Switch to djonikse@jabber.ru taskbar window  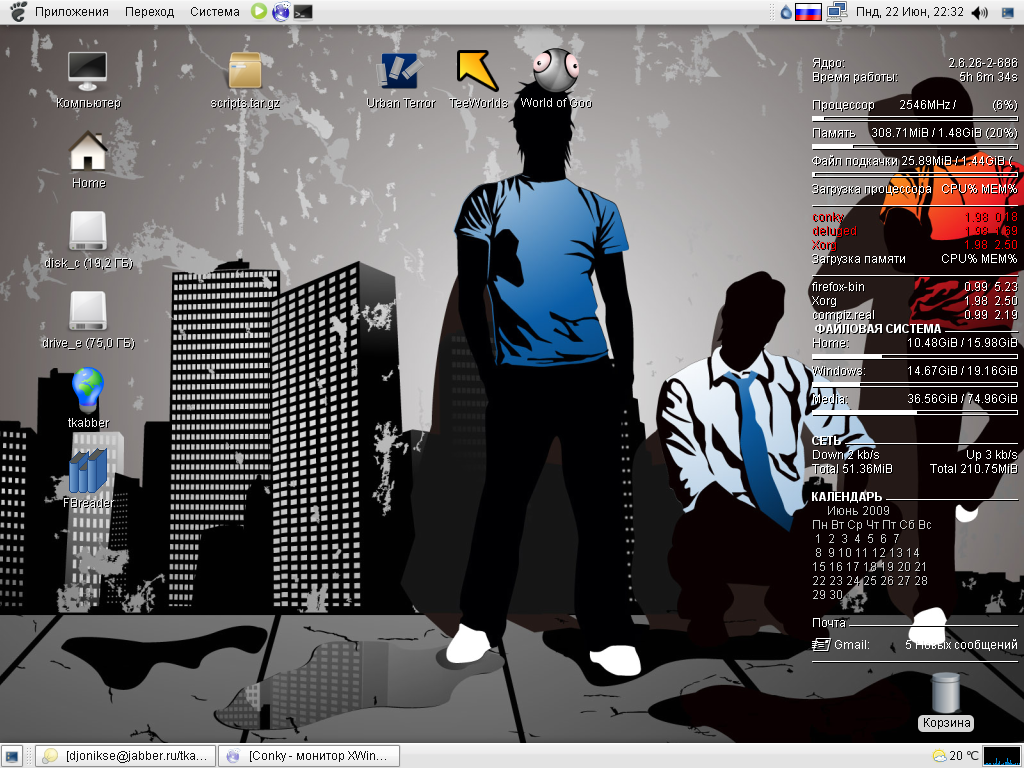[125, 756]
